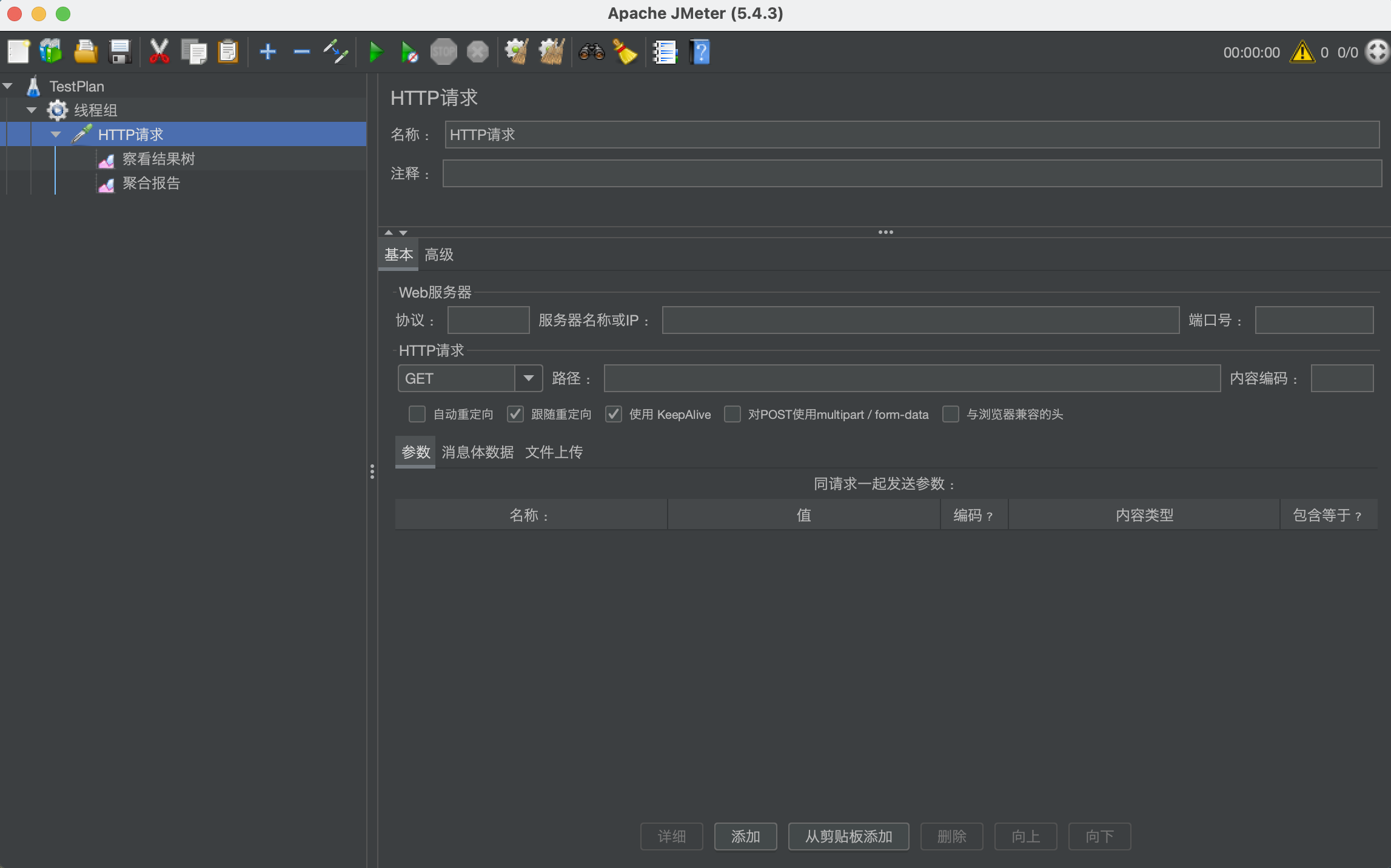Viewport: 1391px width, 868px height.
Task: Start the test with green play icon
Action: click(375, 52)
